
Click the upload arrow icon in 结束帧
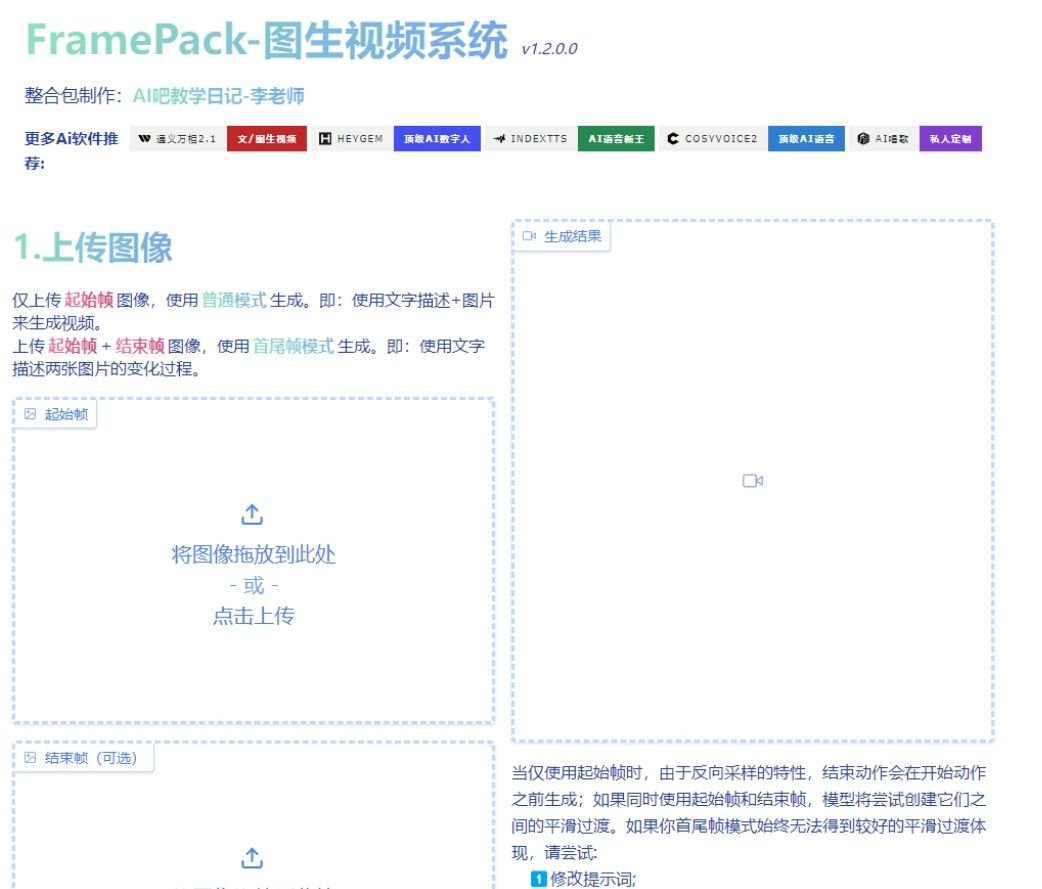coord(253,858)
